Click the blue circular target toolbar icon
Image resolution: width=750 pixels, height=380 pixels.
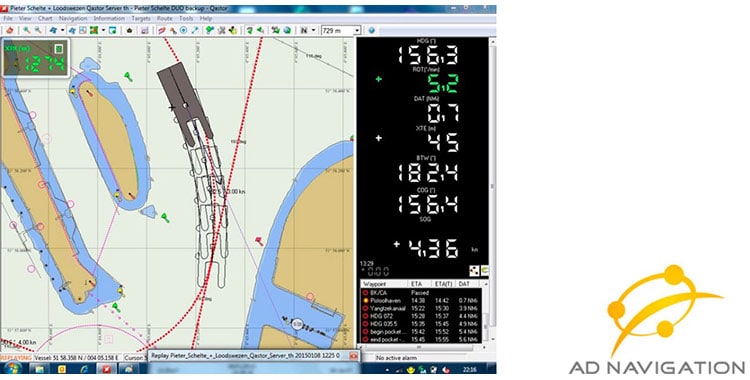[x=184, y=30]
